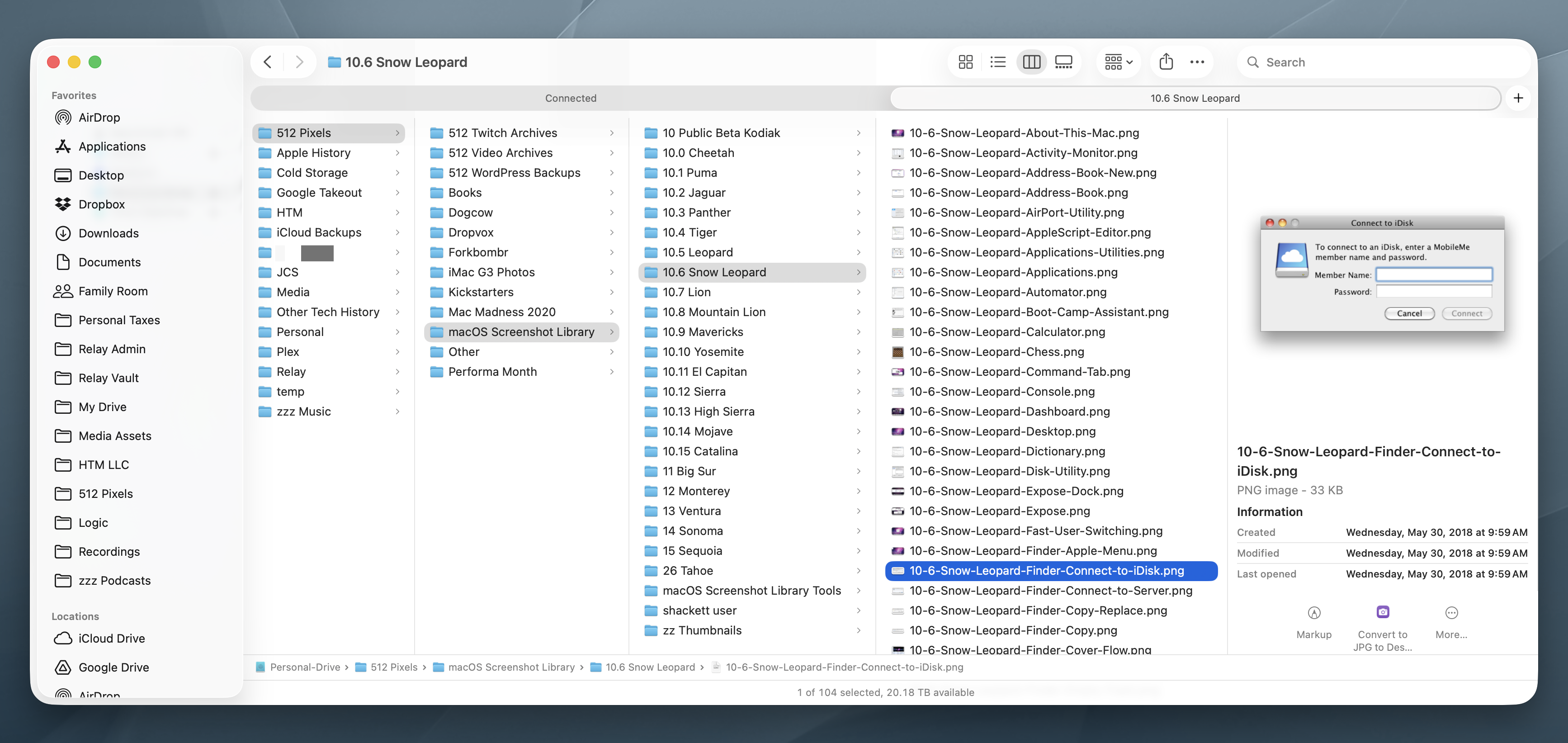Screen dimensions: 1568x743
Task: Switch to list view in toolbar
Action: (998, 62)
